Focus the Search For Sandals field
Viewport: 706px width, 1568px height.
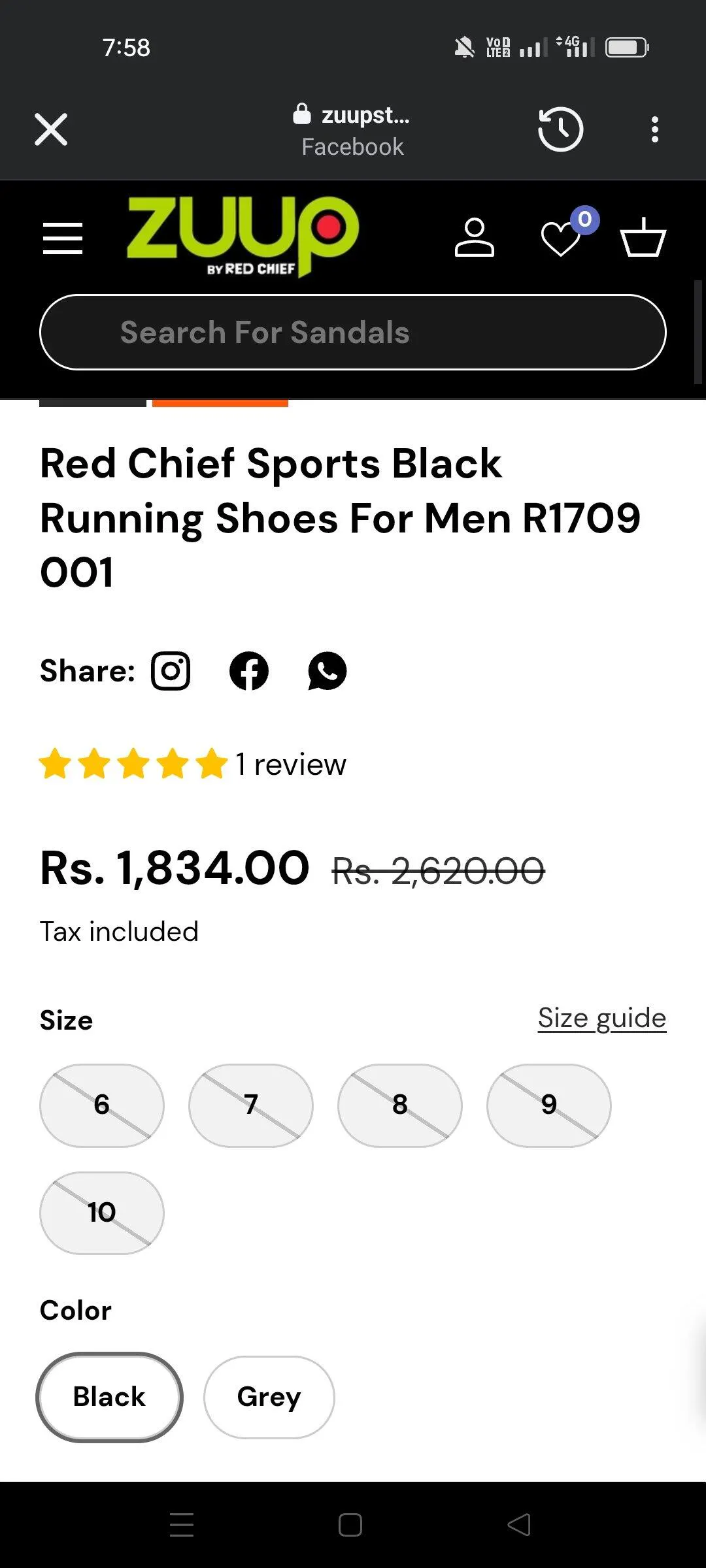[x=353, y=333]
